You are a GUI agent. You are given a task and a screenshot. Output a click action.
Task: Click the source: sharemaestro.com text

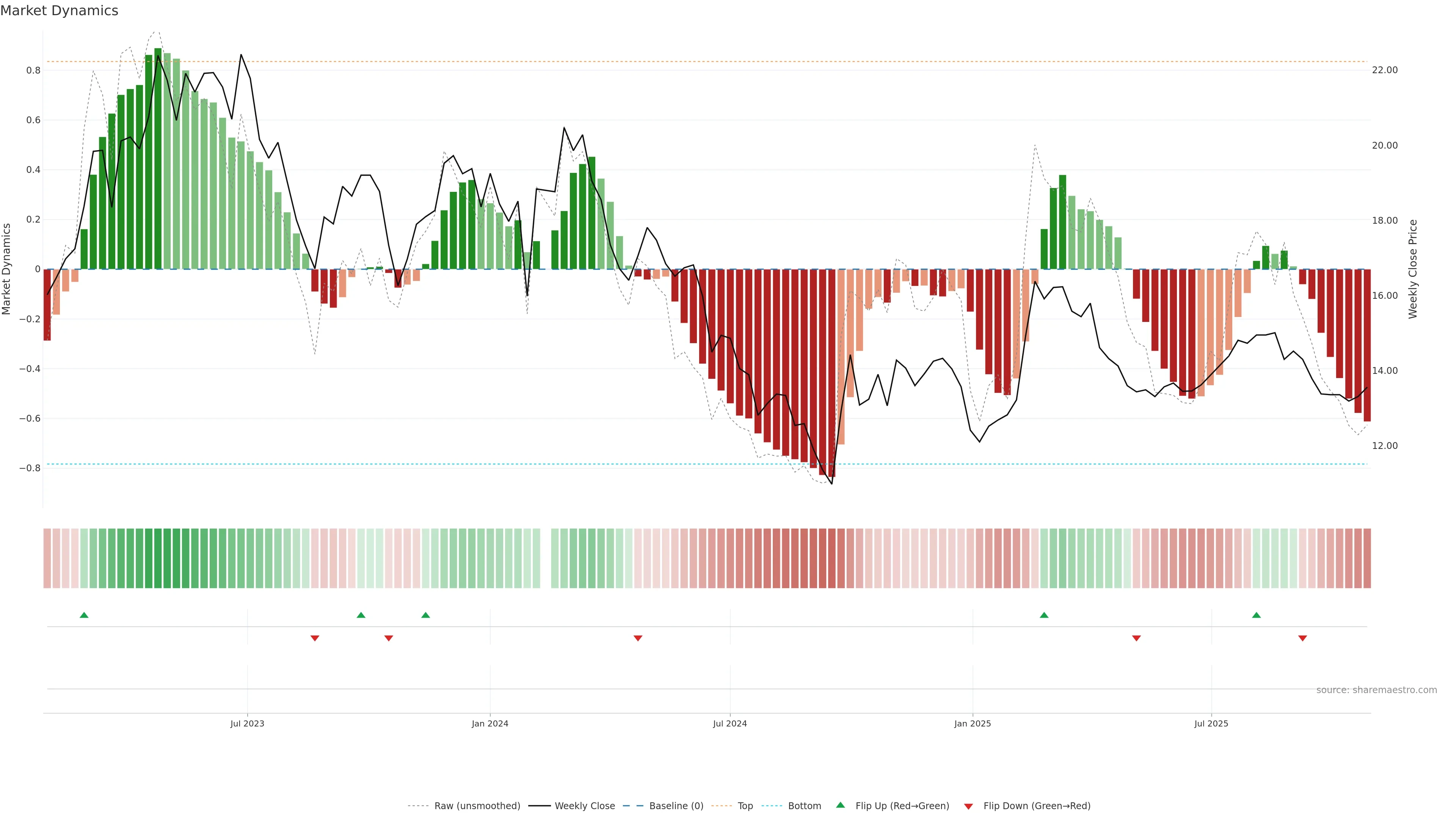[1376, 690]
